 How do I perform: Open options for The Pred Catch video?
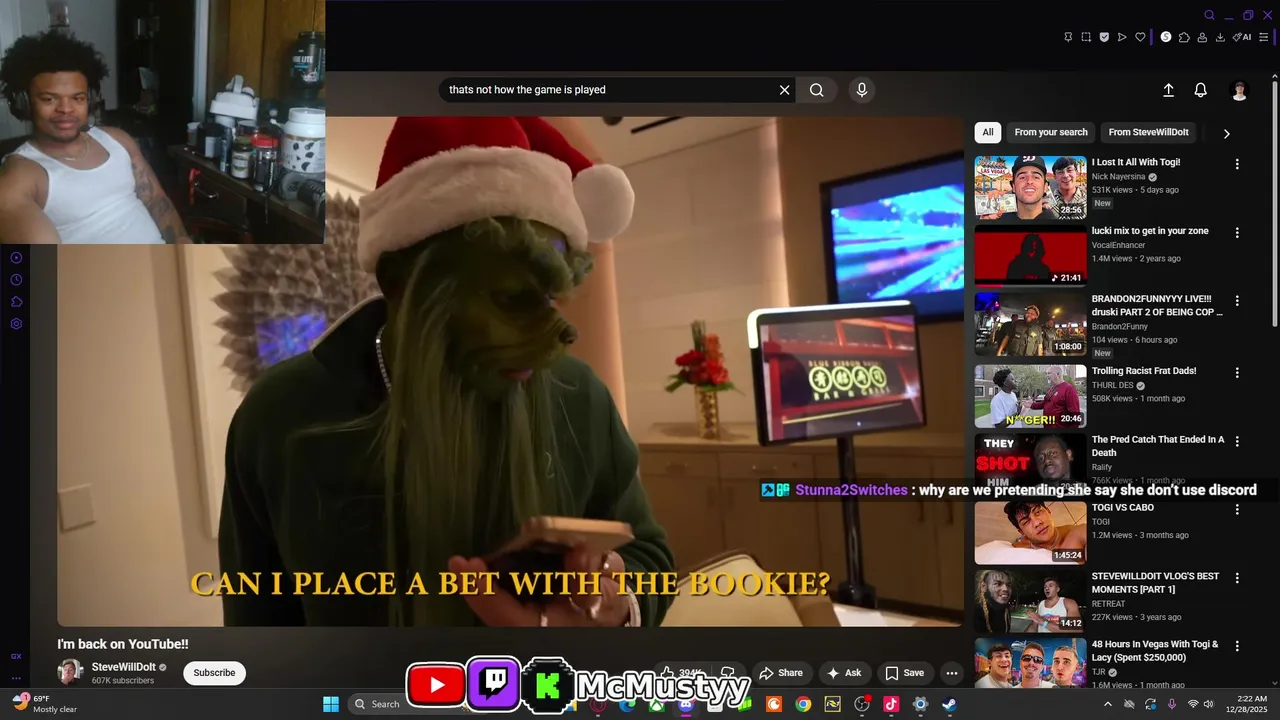(x=1237, y=441)
